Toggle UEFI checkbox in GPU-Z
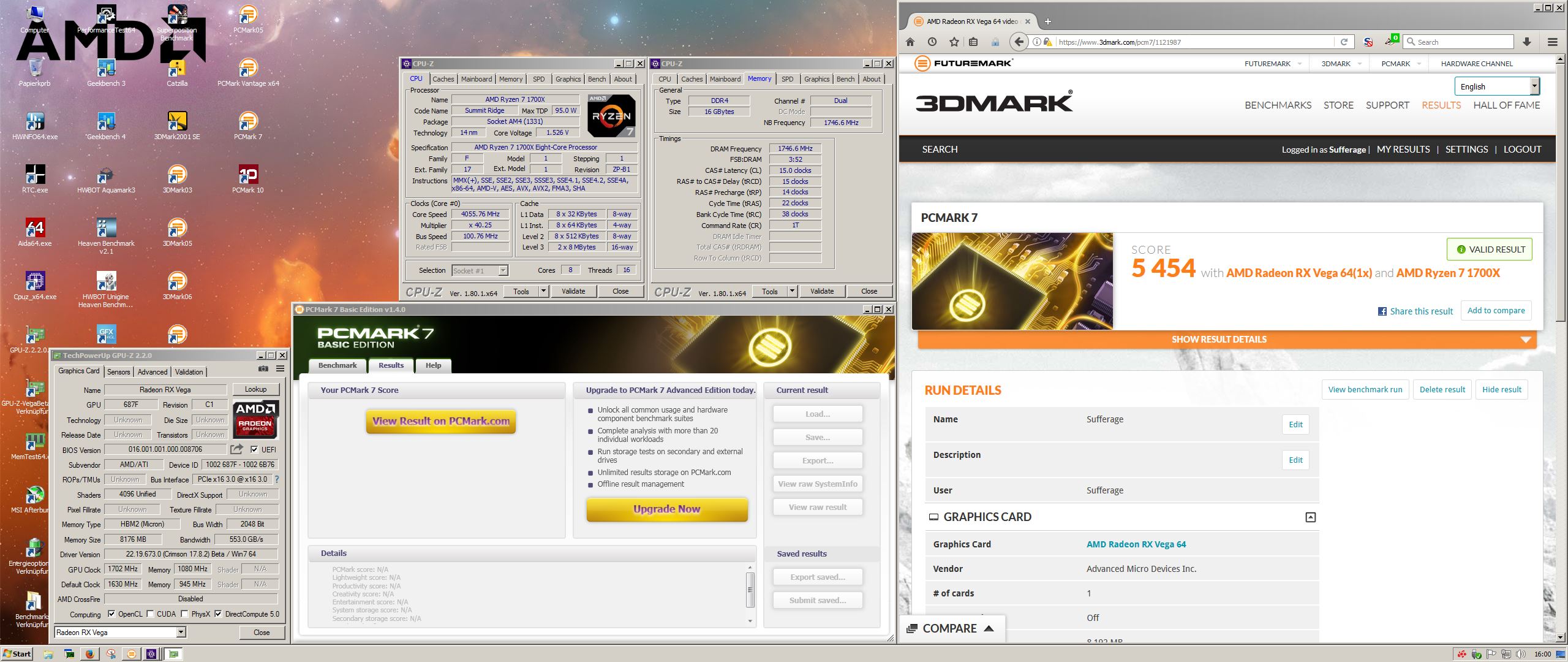 point(254,449)
